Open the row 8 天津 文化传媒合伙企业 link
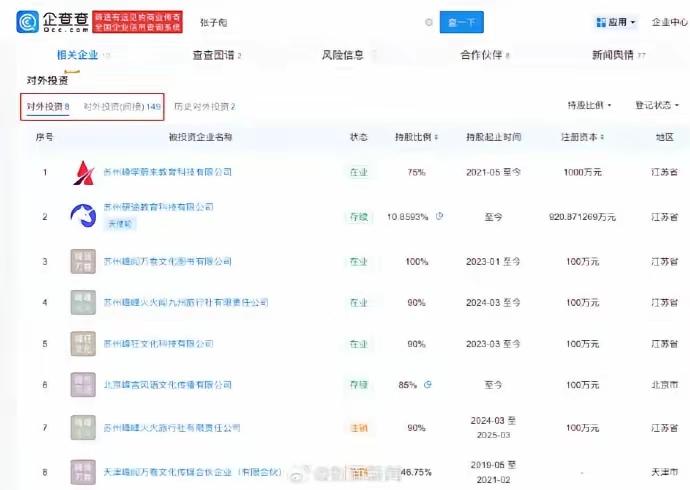 (x=192, y=472)
